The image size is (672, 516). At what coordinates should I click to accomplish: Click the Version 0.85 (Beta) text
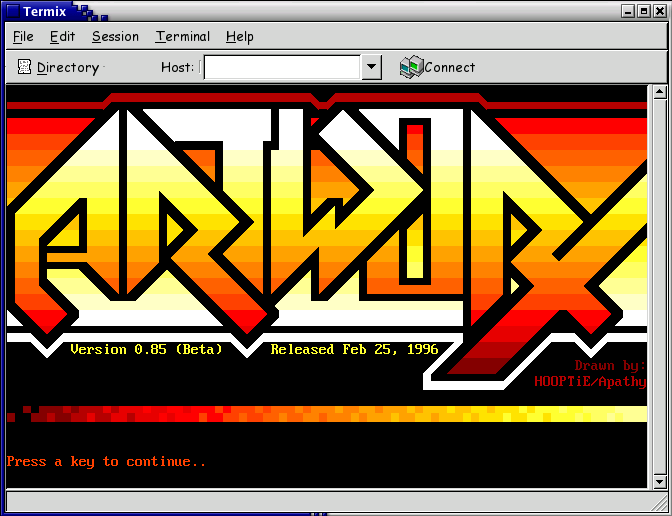coord(146,350)
